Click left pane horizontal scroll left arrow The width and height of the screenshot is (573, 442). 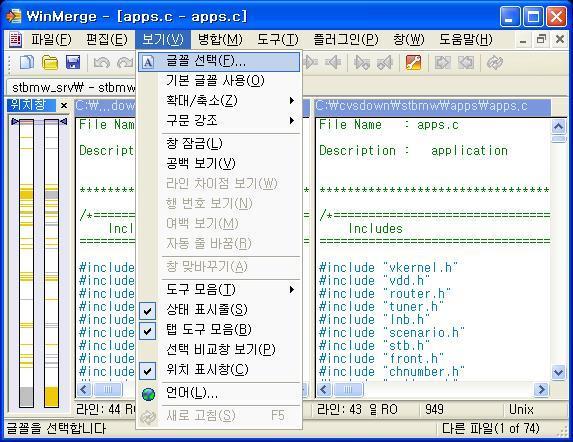[84, 390]
